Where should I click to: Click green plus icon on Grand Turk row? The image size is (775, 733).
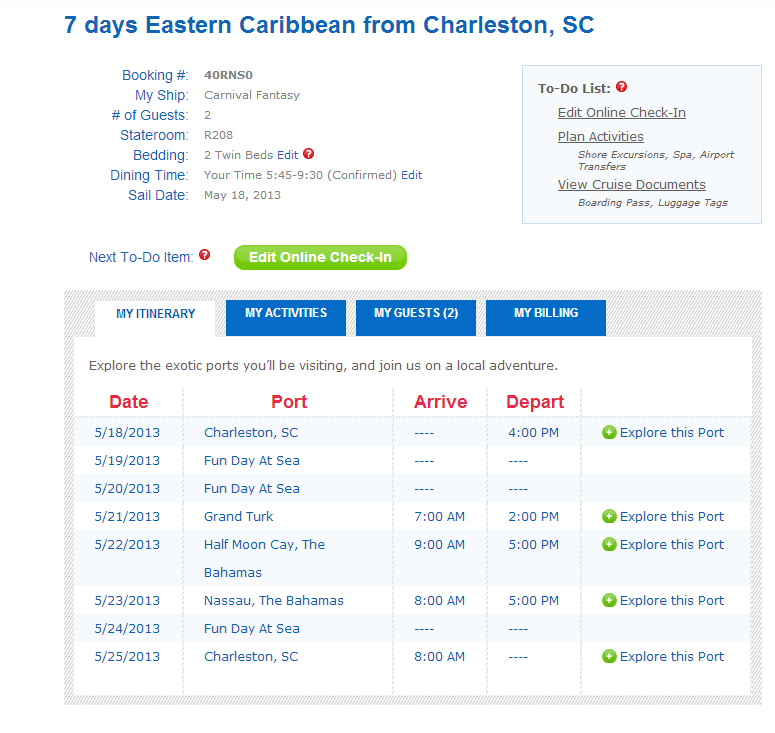[x=609, y=517]
